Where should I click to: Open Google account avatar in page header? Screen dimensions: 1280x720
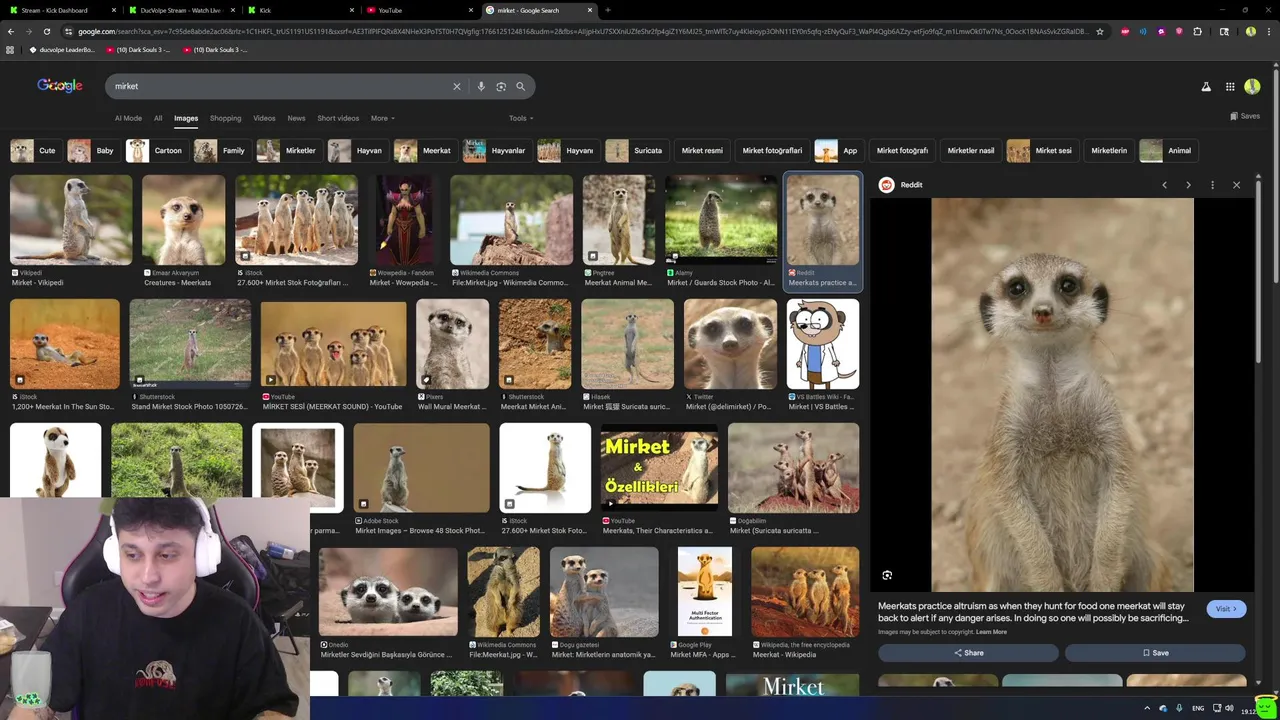click(x=1252, y=87)
